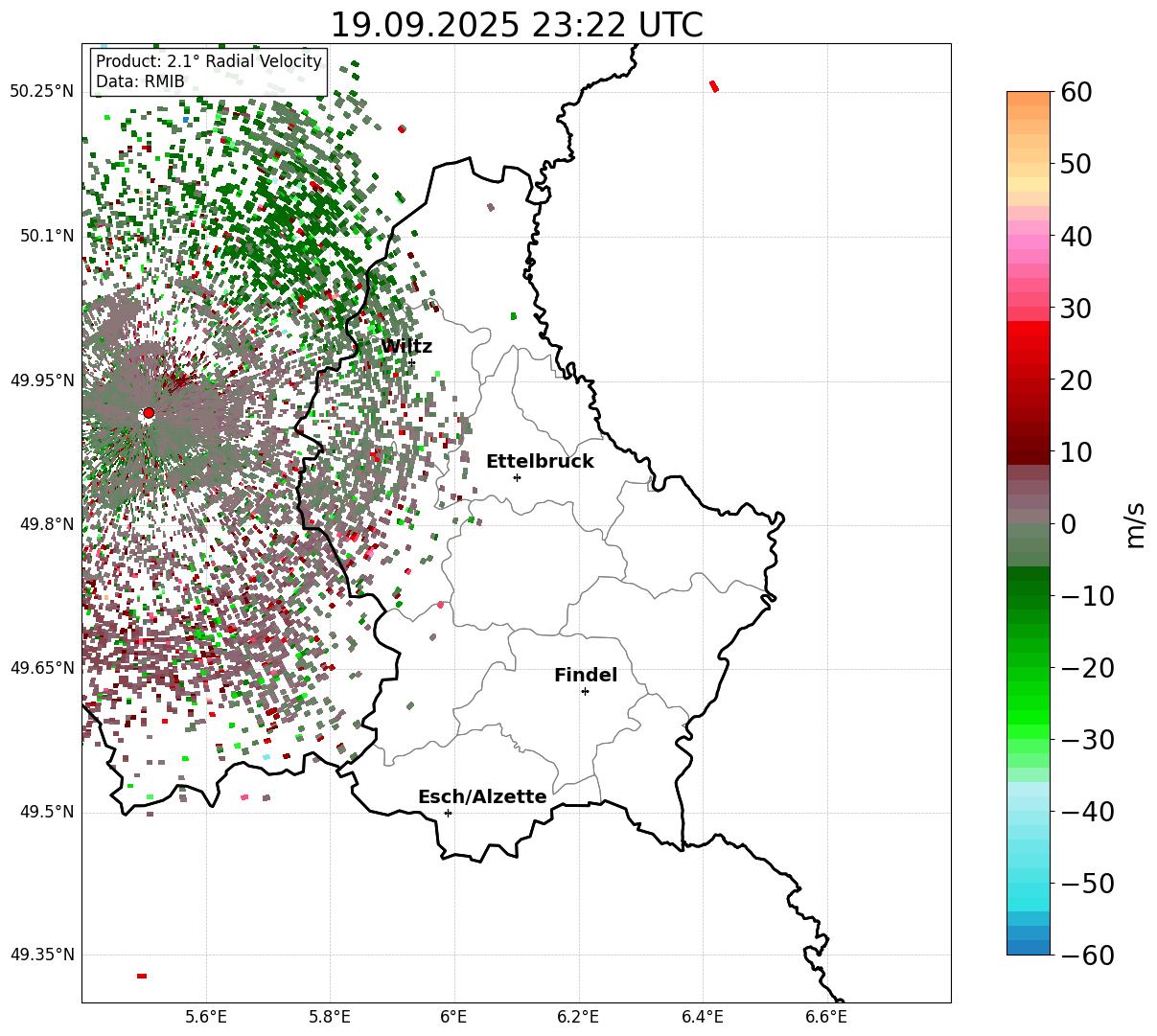The height and width of the screenshot is (1036, 1157).
Task: Click the 'Data: RMIB' text
Action: [140, 82]
